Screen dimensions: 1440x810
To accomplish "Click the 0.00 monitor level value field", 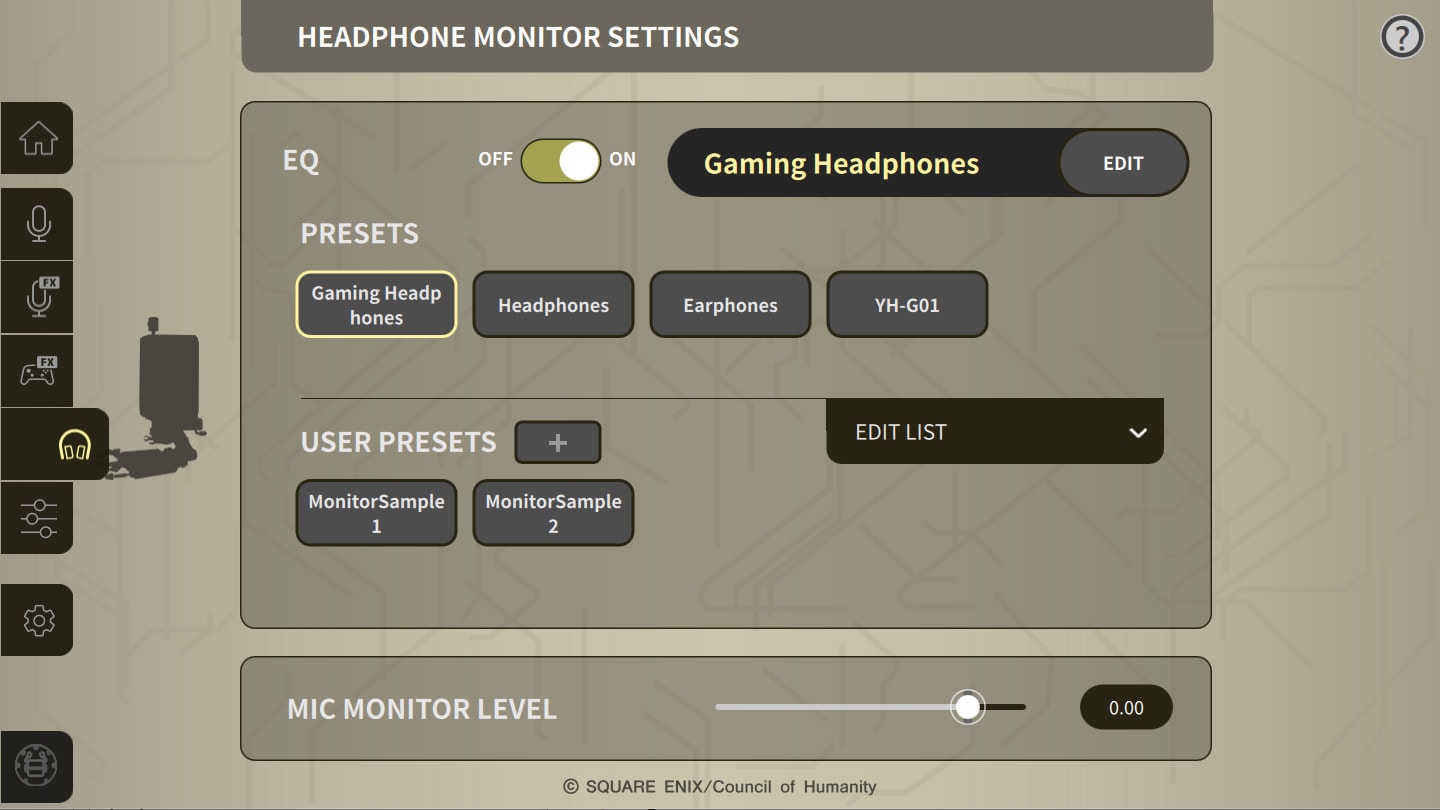I will click(x=1126, y=707).
